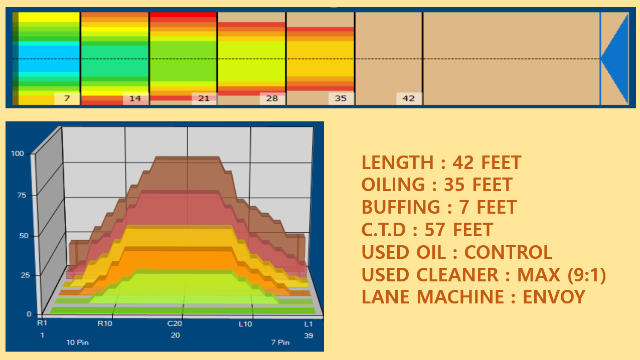Image resolution: width=640 pixels, height=360 pixels.
Task: Click the R10 axis label
Action: coord(104,324)
